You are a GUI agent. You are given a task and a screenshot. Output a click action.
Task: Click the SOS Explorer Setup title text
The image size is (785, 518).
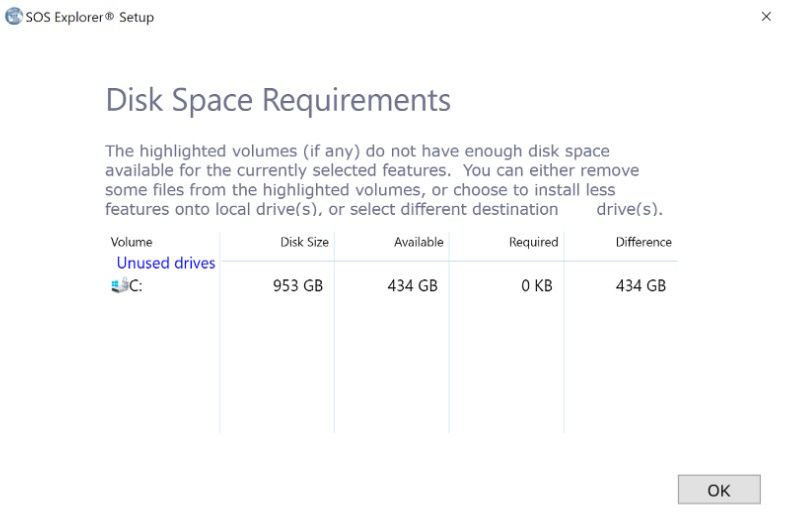pyautogui.click(x=90, y=17)
